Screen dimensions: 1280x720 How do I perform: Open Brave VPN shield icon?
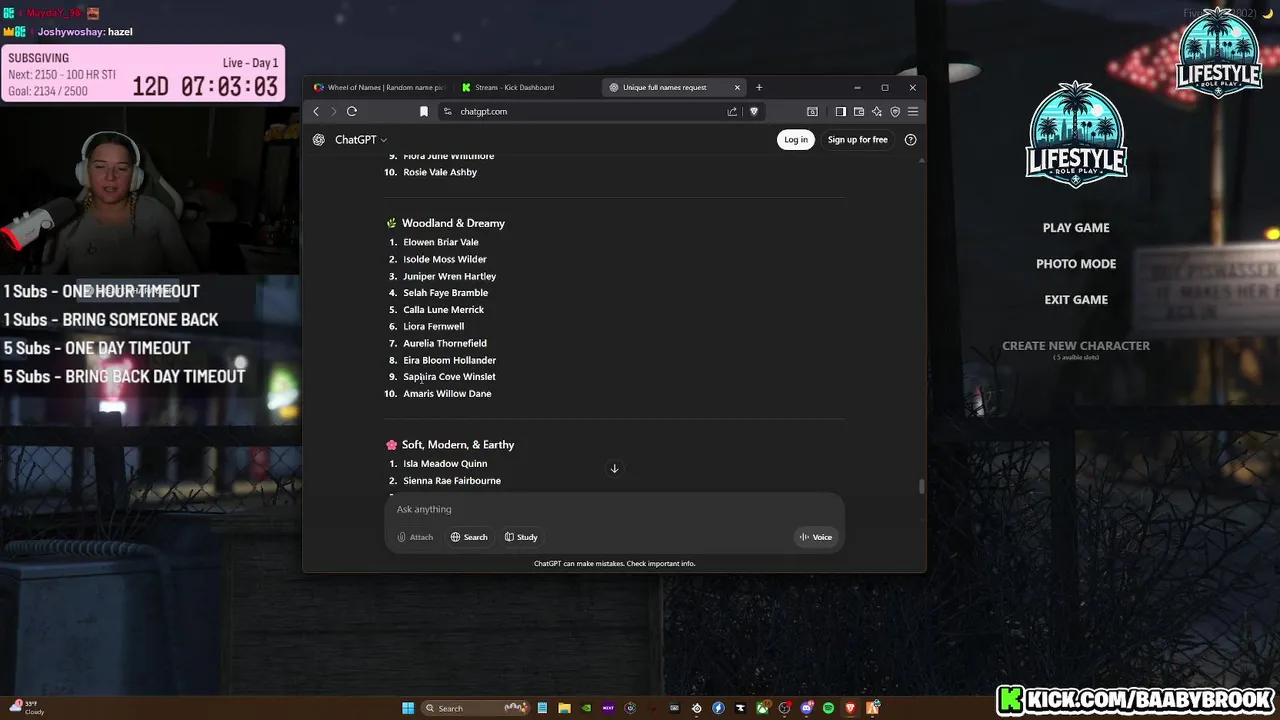895,111
